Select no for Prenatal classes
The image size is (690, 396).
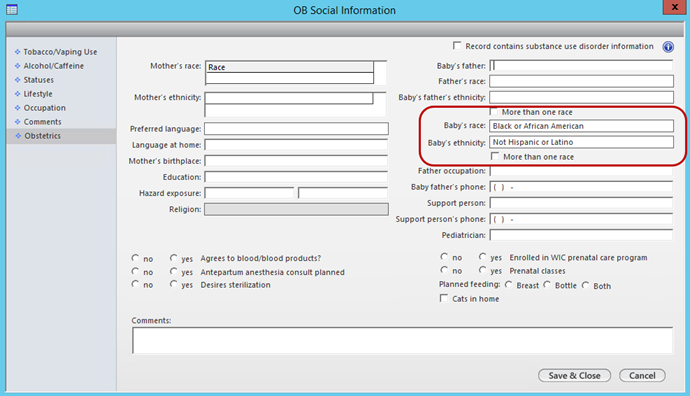point(444,270)
